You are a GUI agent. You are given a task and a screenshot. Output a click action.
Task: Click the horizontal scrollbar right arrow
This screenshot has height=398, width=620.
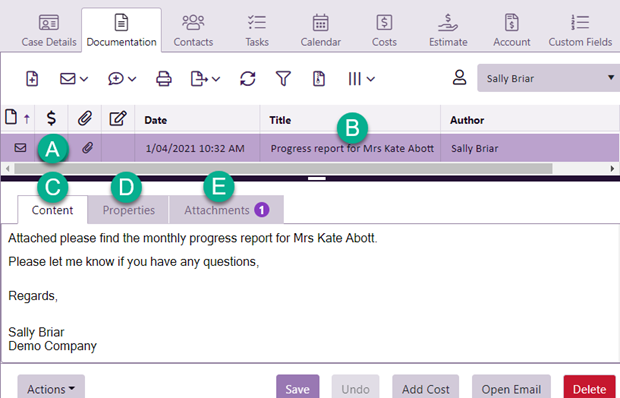click(x=612, y=168)
